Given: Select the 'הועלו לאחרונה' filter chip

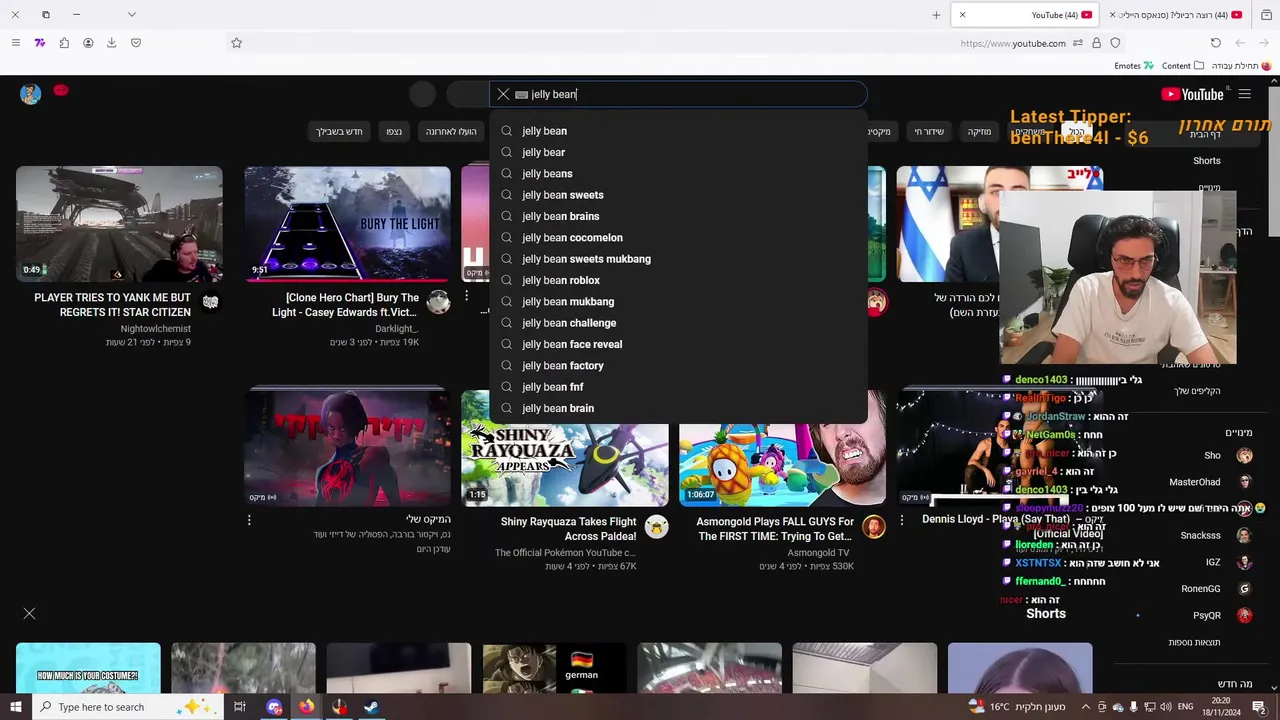Looking at the screenshot, I should 451,132.
